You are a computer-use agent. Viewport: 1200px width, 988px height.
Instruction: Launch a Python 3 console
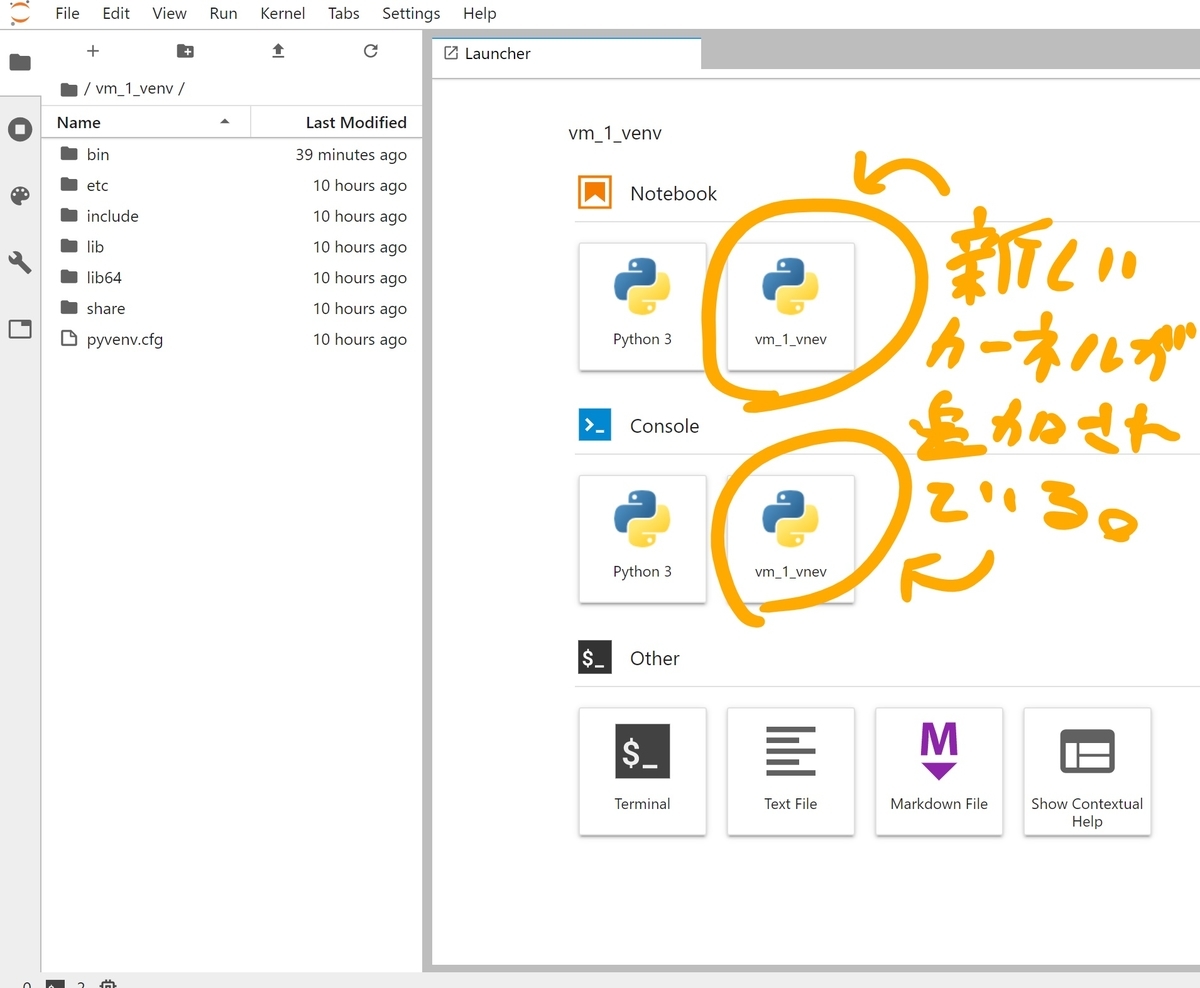[x=642, y=539]
